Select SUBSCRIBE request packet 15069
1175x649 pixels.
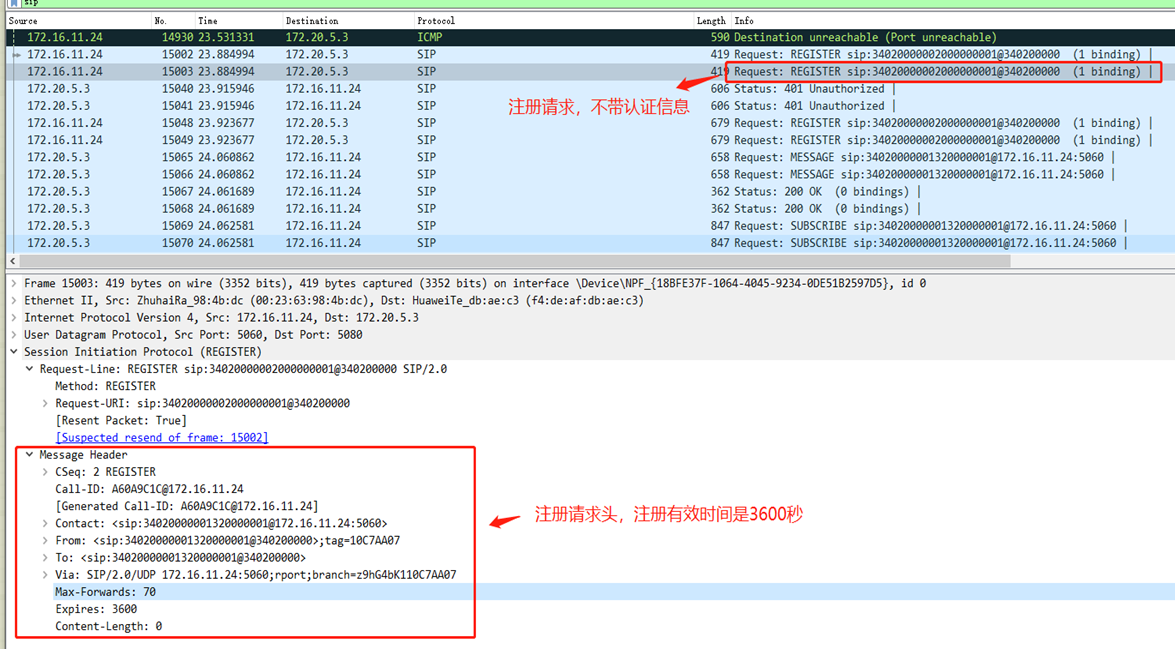click(590, 226)
